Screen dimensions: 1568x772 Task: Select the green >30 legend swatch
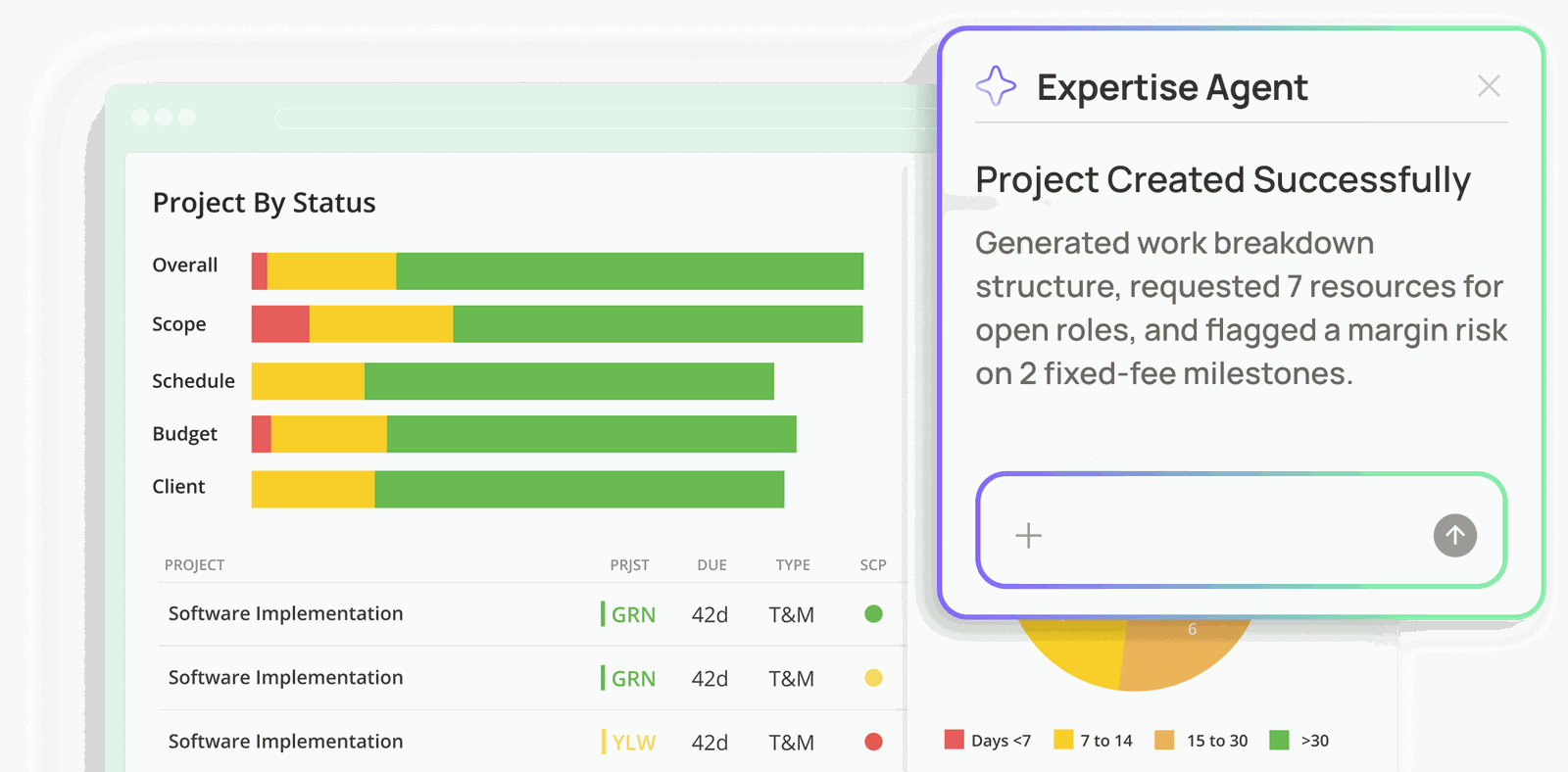1279,740
